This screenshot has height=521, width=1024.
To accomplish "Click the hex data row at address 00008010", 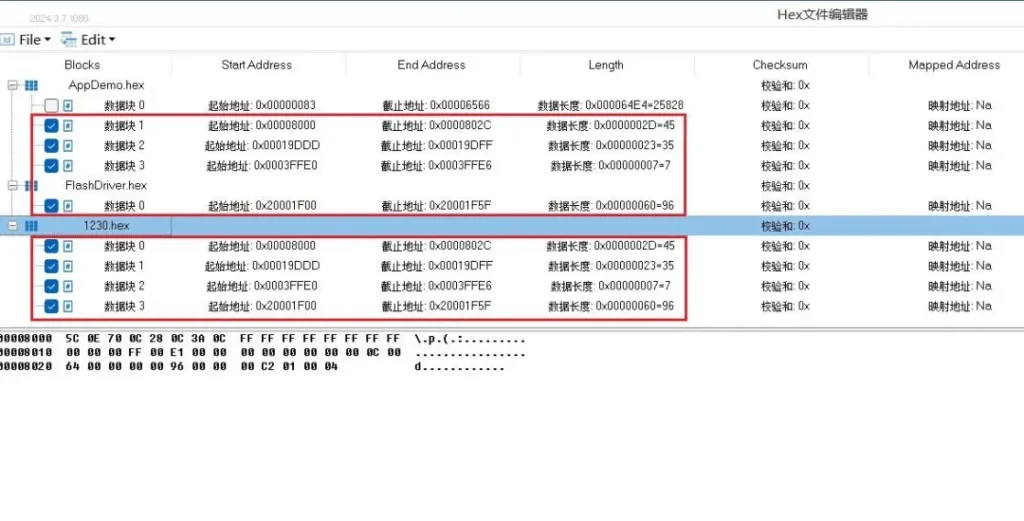I will pos(200,353).
